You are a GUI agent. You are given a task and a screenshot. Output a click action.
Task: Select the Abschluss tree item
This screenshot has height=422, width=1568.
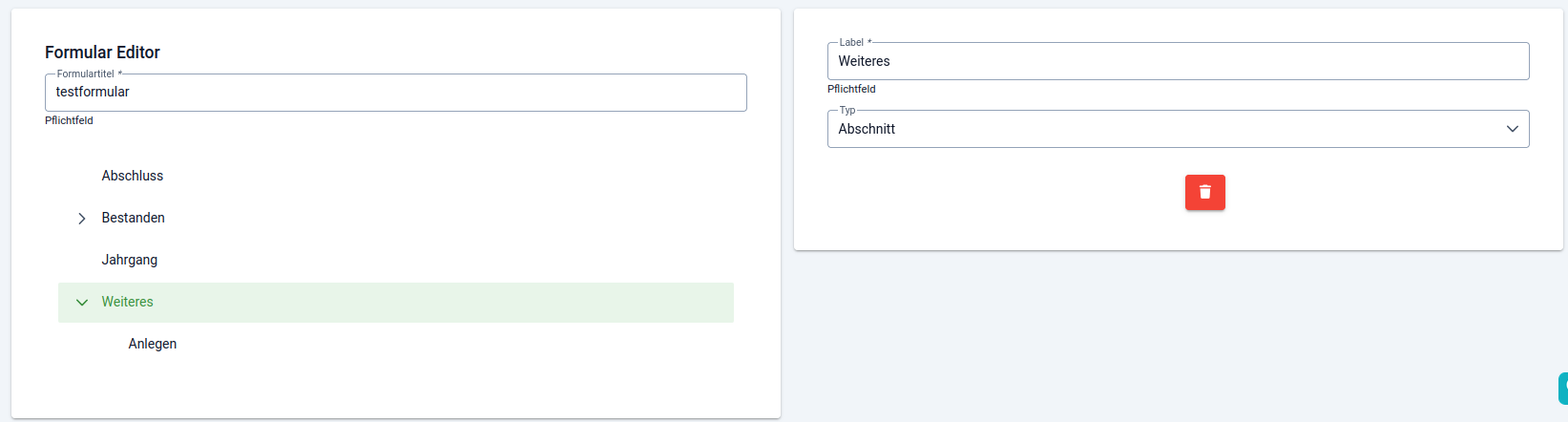(133, 176)
